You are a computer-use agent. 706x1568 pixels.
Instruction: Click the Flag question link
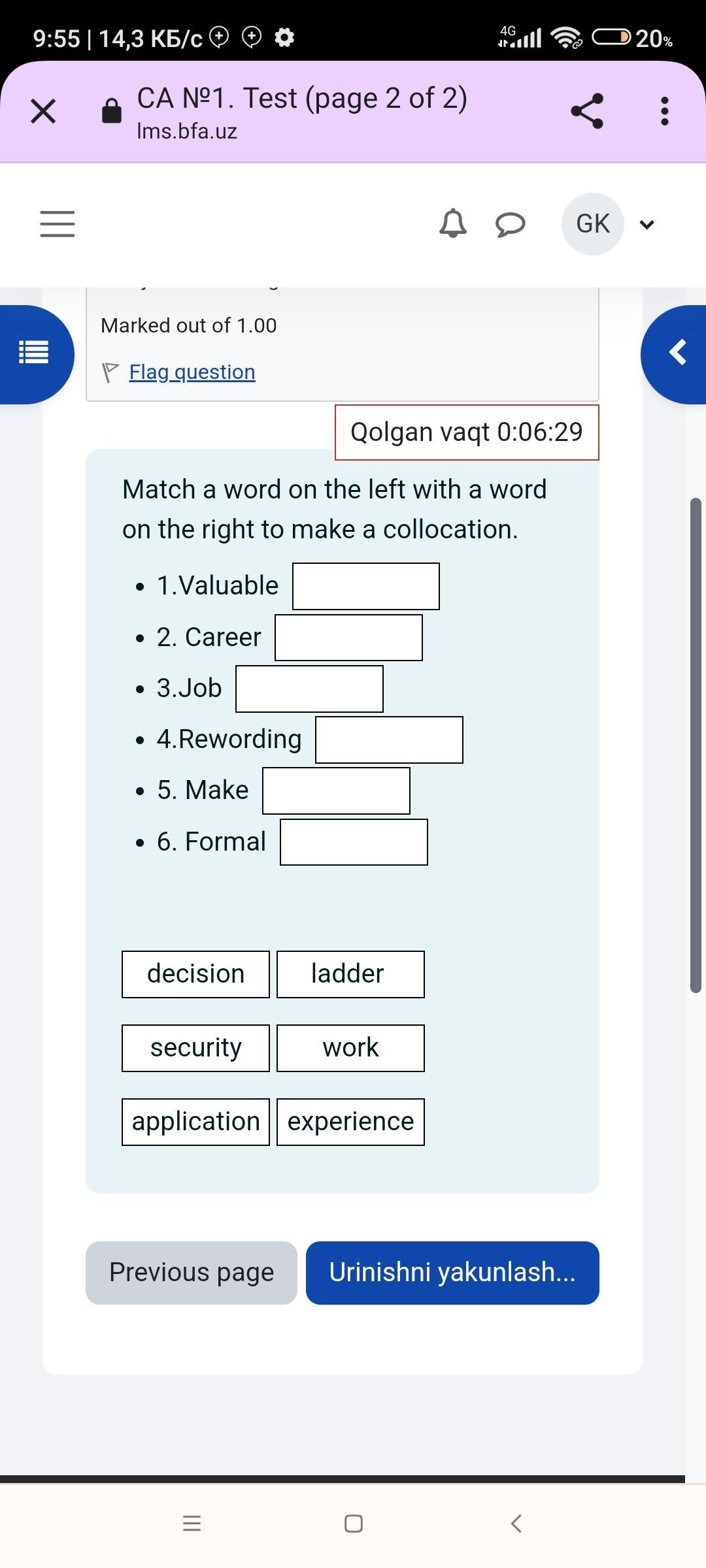[x=192, y=372]
